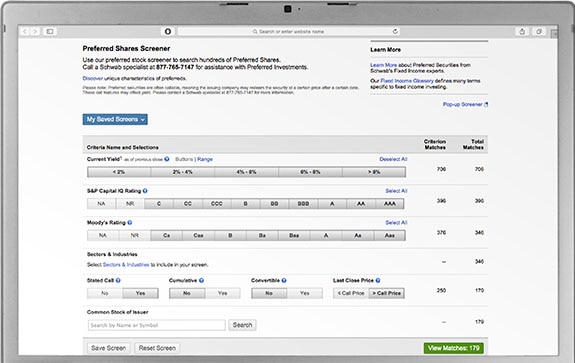Toggle Moody's rating Caa button

tap(198, 235)
